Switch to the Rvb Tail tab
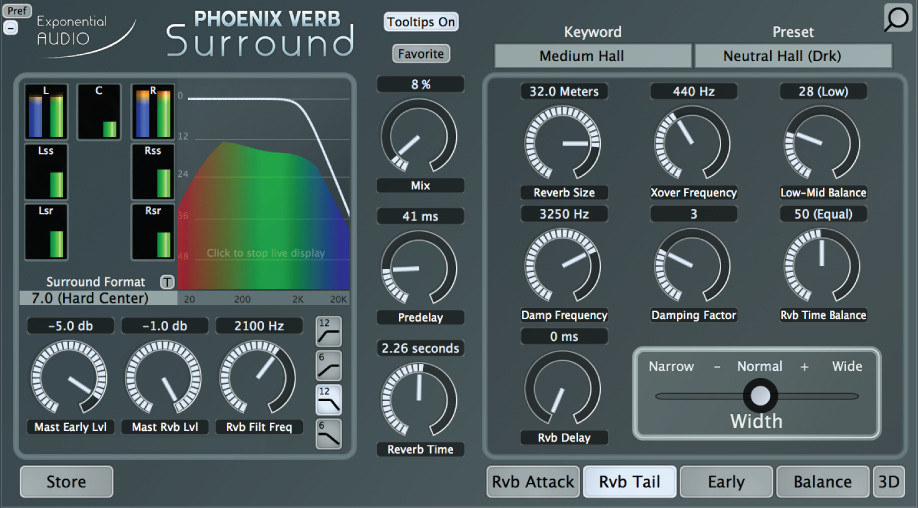Viewport: 918px width, 508px height. (629, 482)
